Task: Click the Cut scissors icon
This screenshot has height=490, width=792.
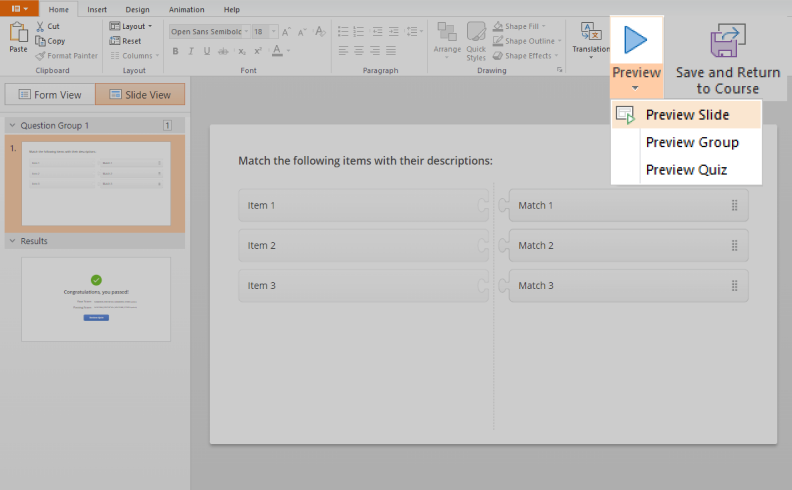Action: point(40,26)
